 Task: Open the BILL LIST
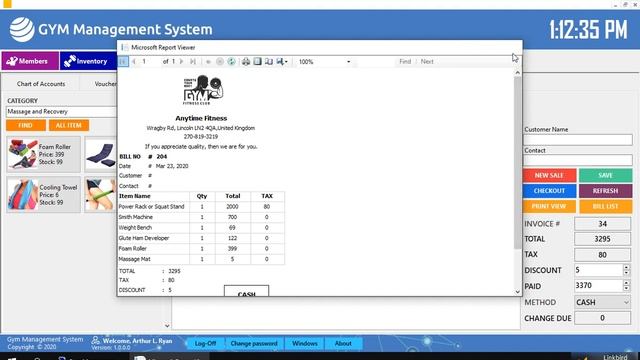point(606,206)
